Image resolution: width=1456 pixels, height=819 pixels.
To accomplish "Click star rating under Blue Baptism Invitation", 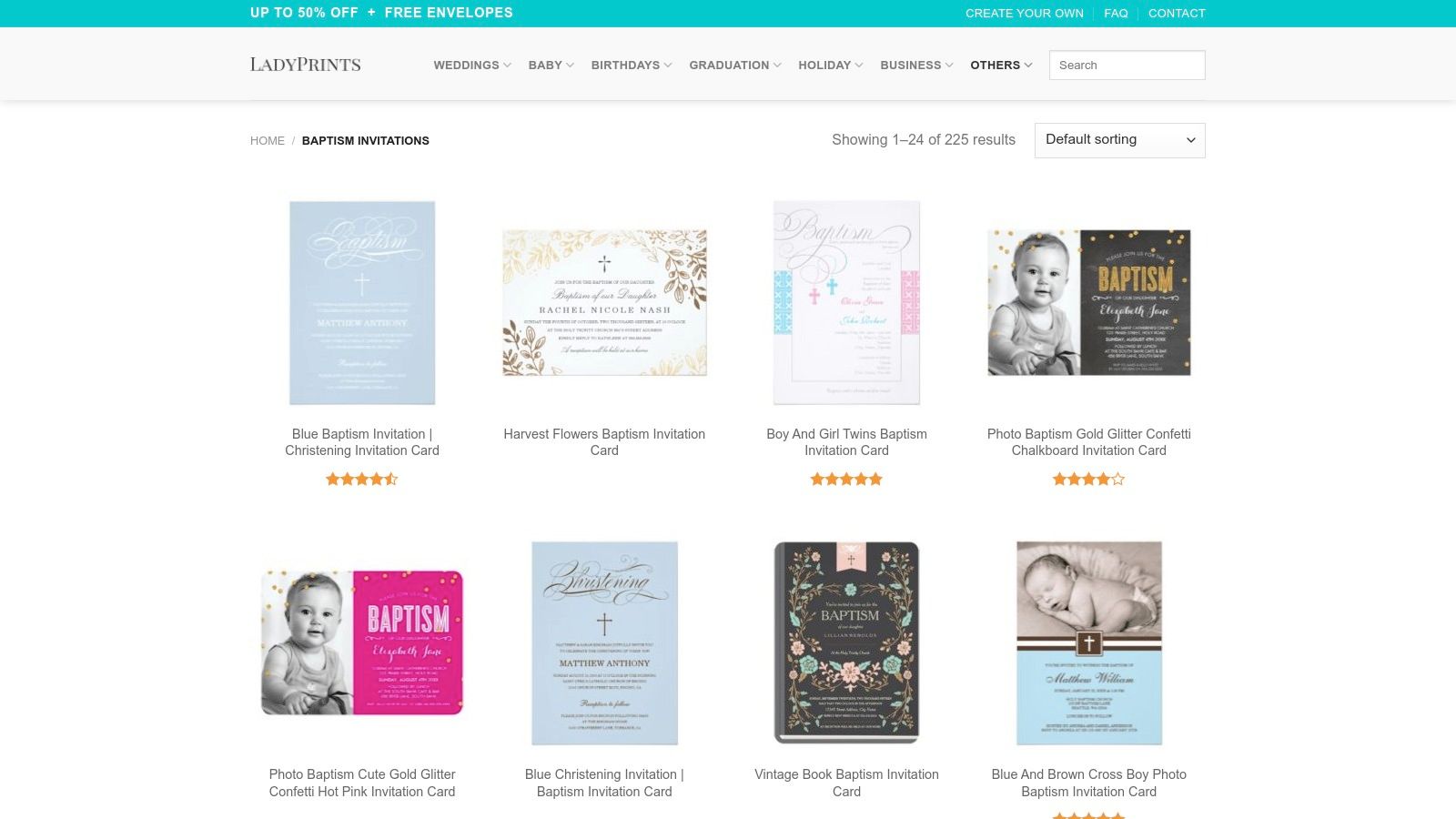I will 362,480.
